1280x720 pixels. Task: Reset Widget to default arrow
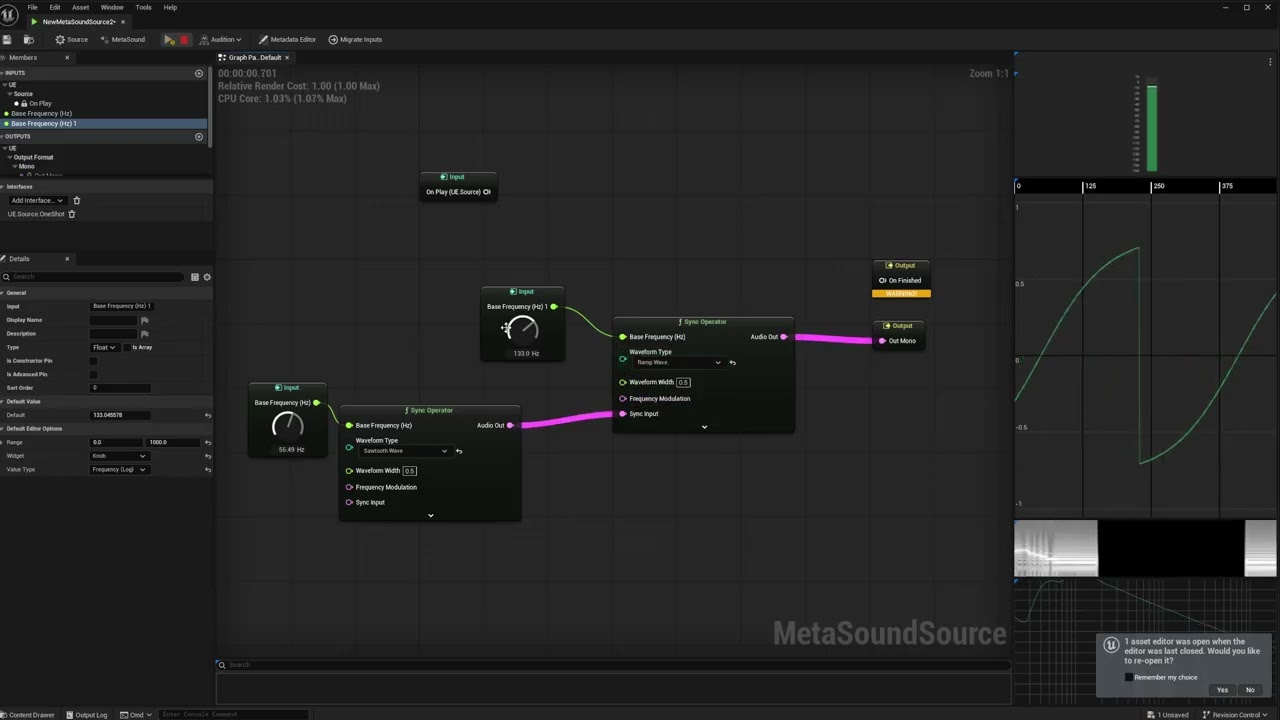point(207,456)
